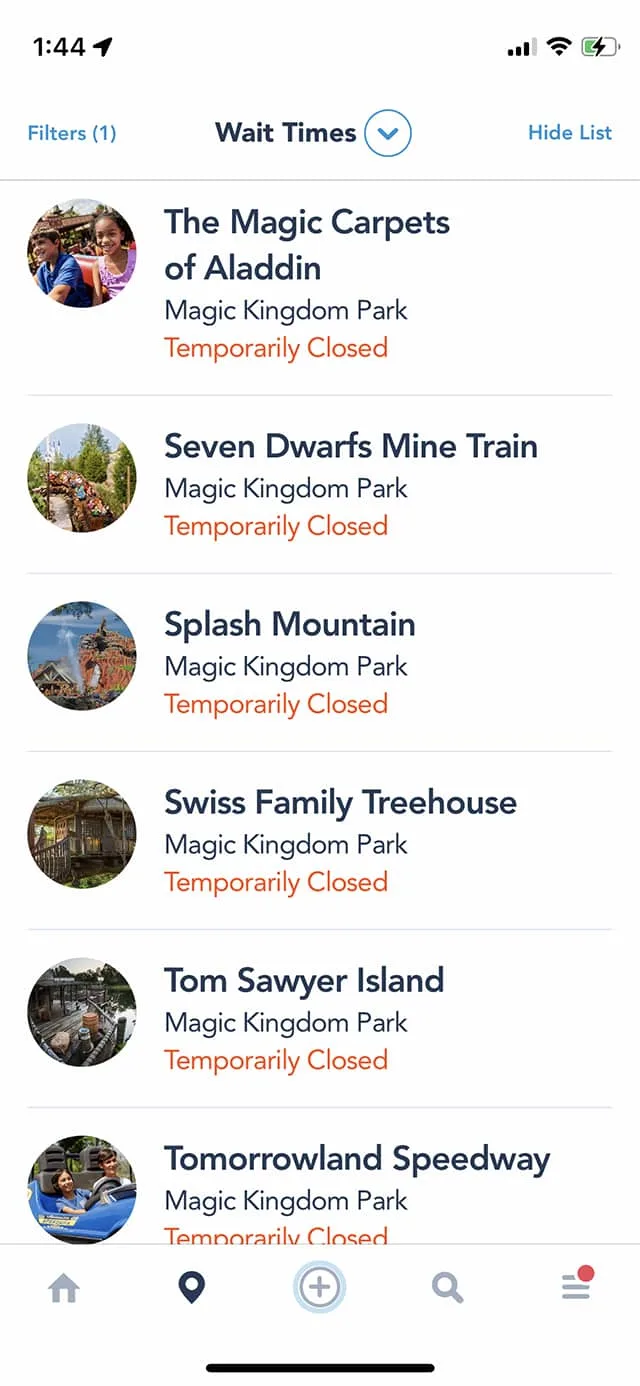Tap the Seven Dwarfs Mine Train thumbnail
The height and width of the screenshot is (1386, 640).
pos(82,478)
